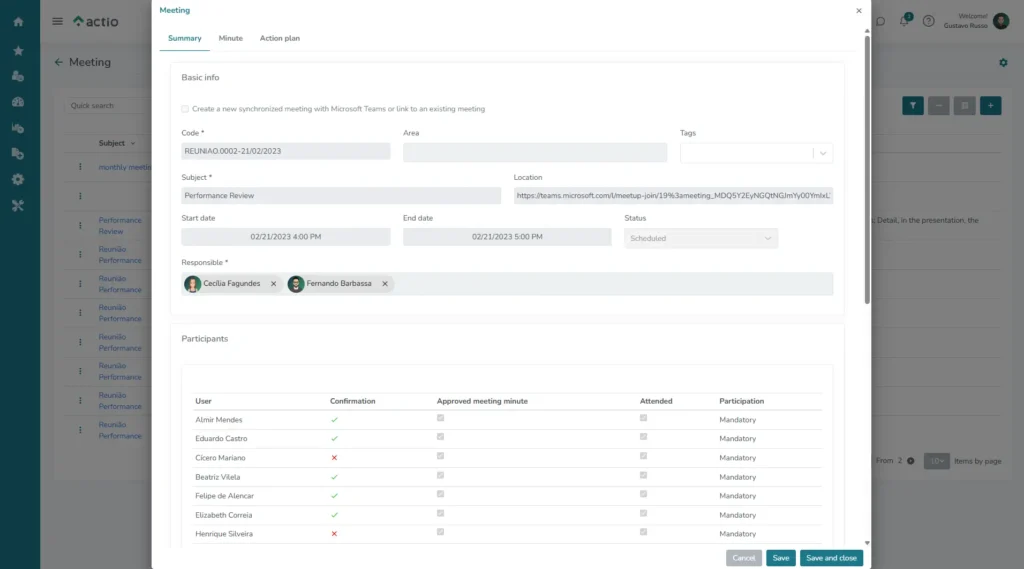The height and width of the screenshot is (569, 1024).
Task: Click the Cancel button
Action: (743, 558)
